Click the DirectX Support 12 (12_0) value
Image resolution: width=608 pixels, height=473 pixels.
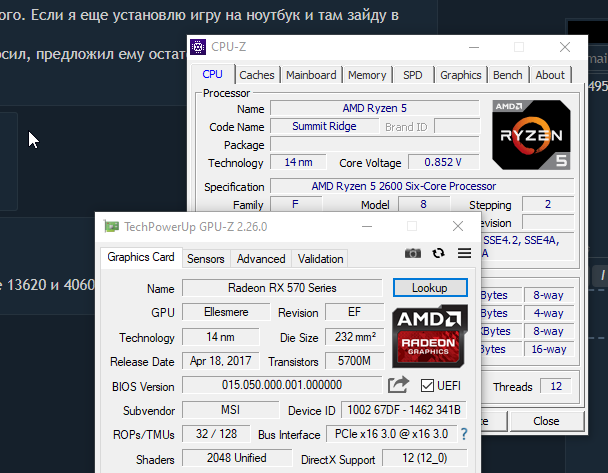(x=425, y=458)
